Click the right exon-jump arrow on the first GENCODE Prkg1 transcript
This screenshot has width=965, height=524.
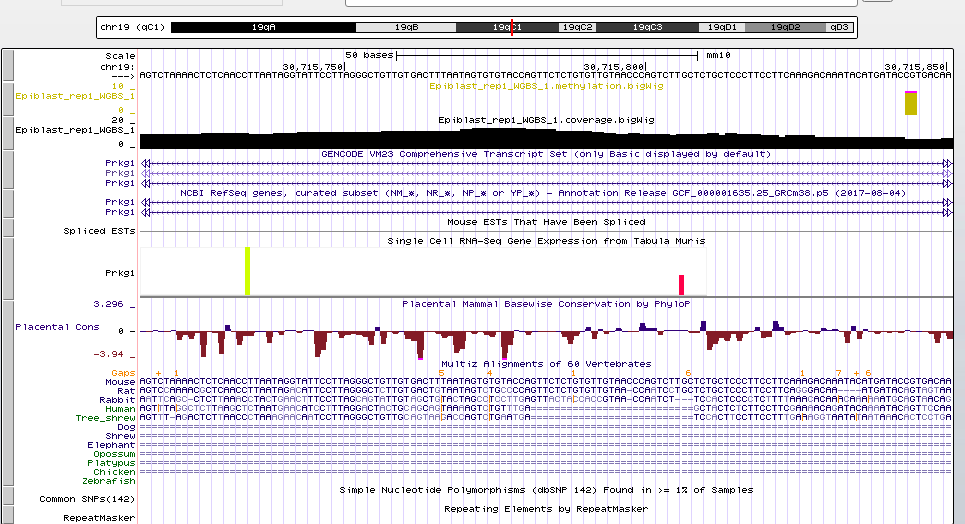tap(947, 163)
